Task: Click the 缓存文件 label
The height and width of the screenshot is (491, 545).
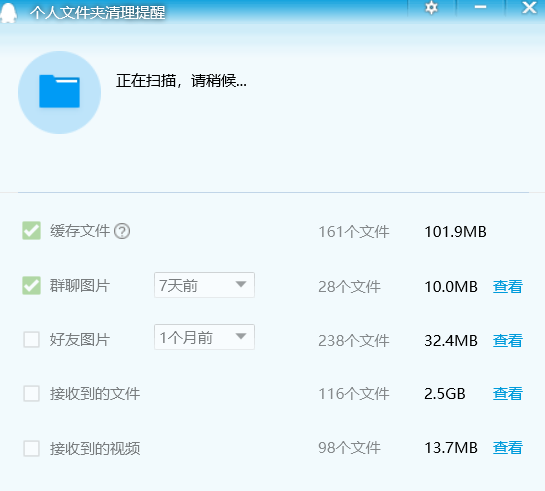Action: 80,231
